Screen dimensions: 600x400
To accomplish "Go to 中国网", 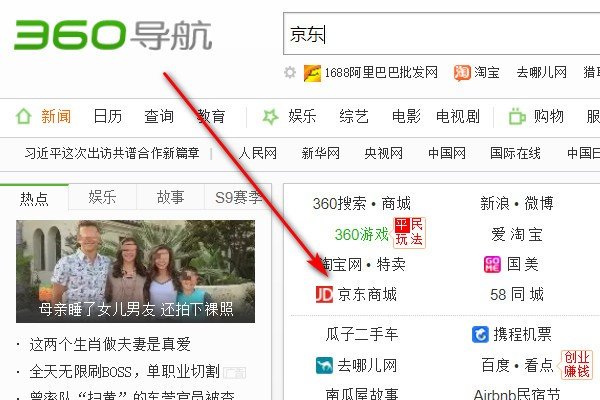I will tap(447, 153).
